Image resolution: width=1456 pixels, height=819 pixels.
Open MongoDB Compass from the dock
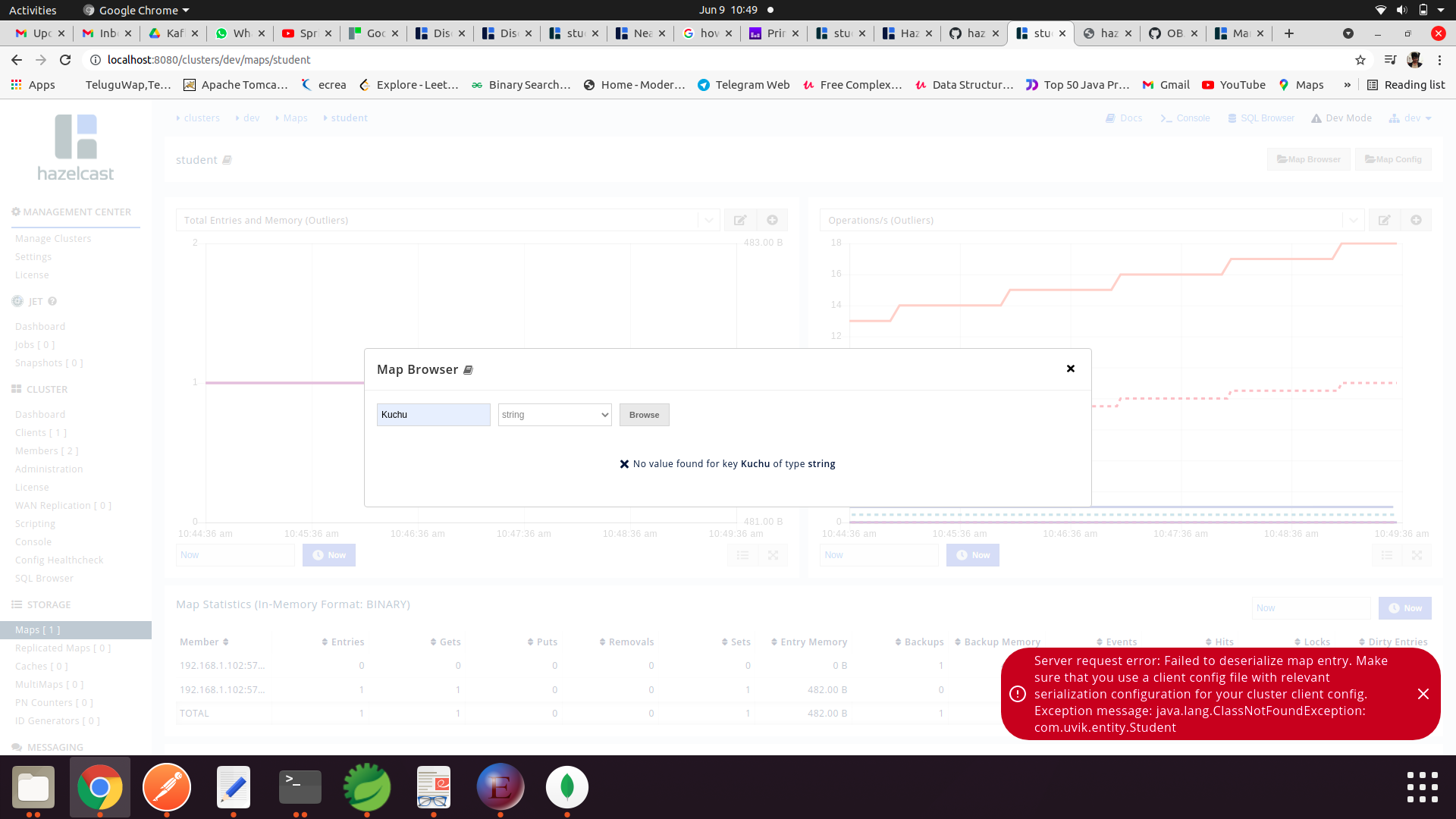tap(567, 787)
